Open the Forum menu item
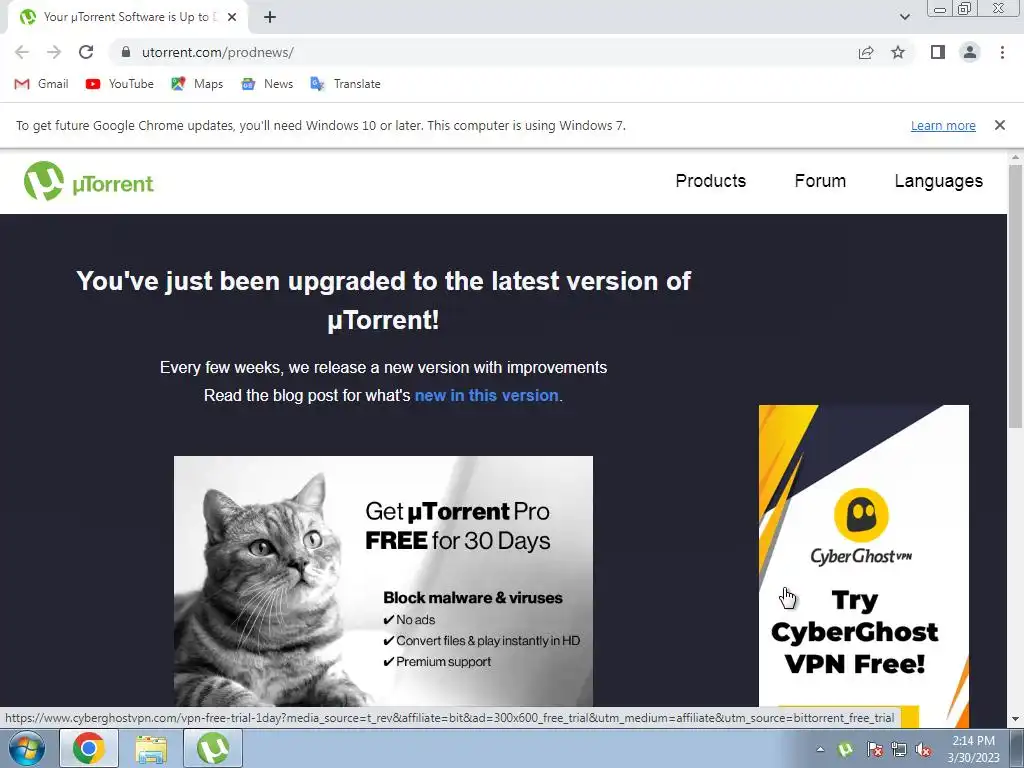Screen dimensions: 1024x768 pyautogui.click(x=820, y=181)
